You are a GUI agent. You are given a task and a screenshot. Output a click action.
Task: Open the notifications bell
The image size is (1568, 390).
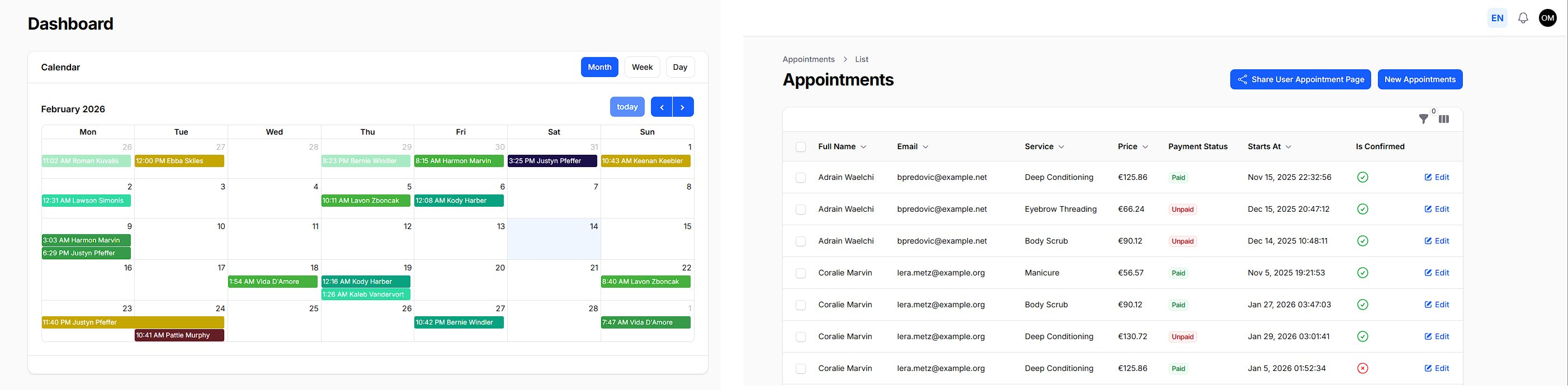click(1522, 18)
